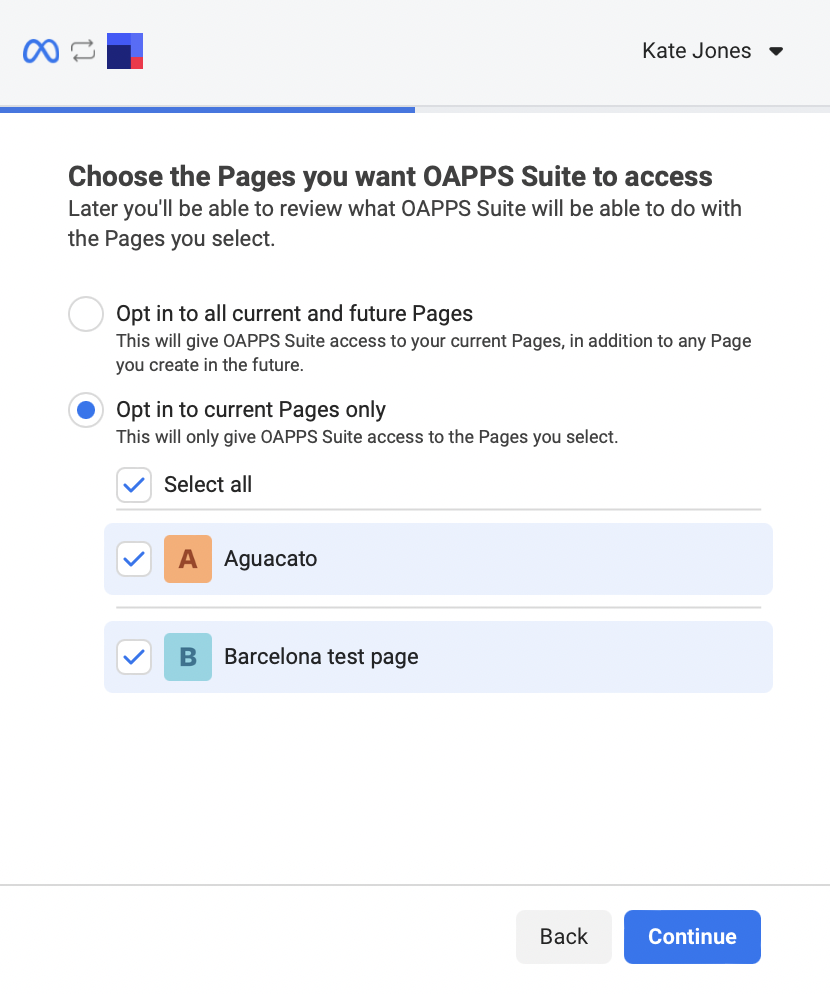Image resolution: width=830 pixels, height=994 pixels.
Task: Select all current and future Pages option
Action: click(86, 314)
